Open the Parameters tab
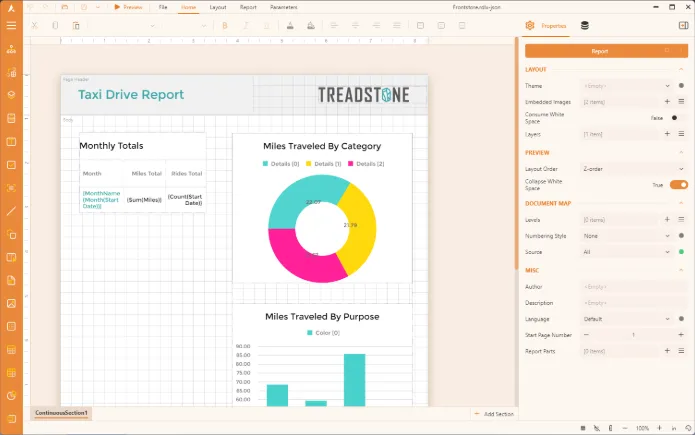Viewport: 695px width, 435px height. tap(284, 7)
